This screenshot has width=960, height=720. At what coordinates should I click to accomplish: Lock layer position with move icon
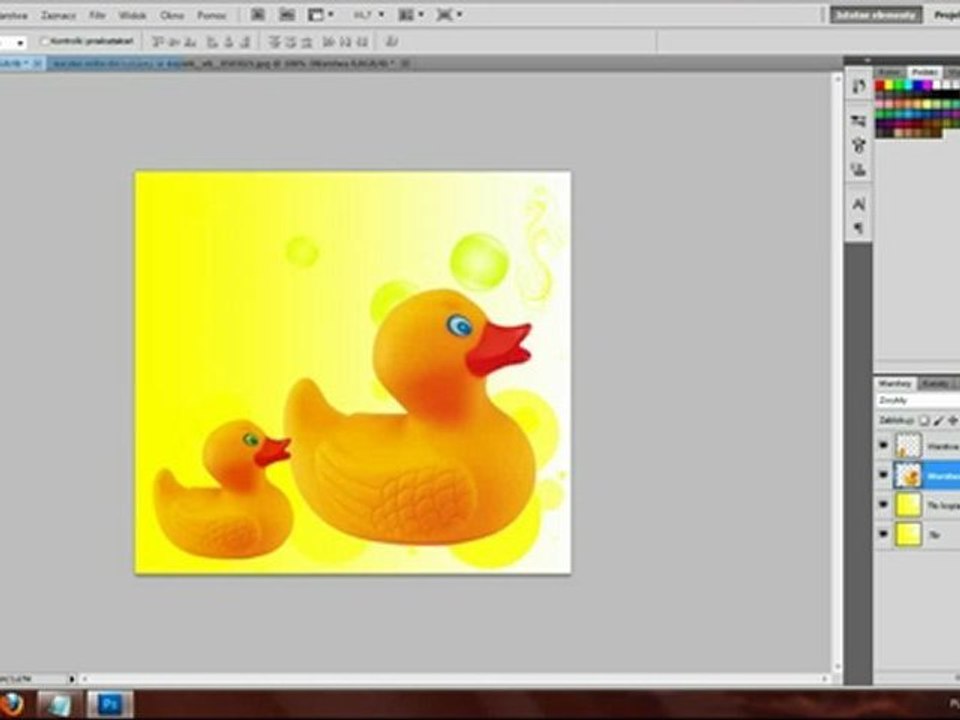[952, 421]
